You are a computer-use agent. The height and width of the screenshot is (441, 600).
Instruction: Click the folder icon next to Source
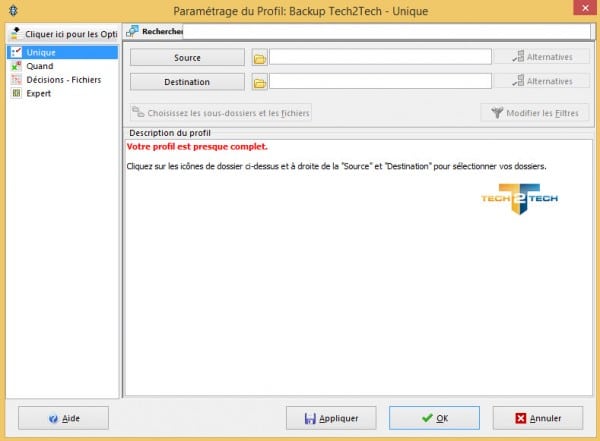pos(258,58)
